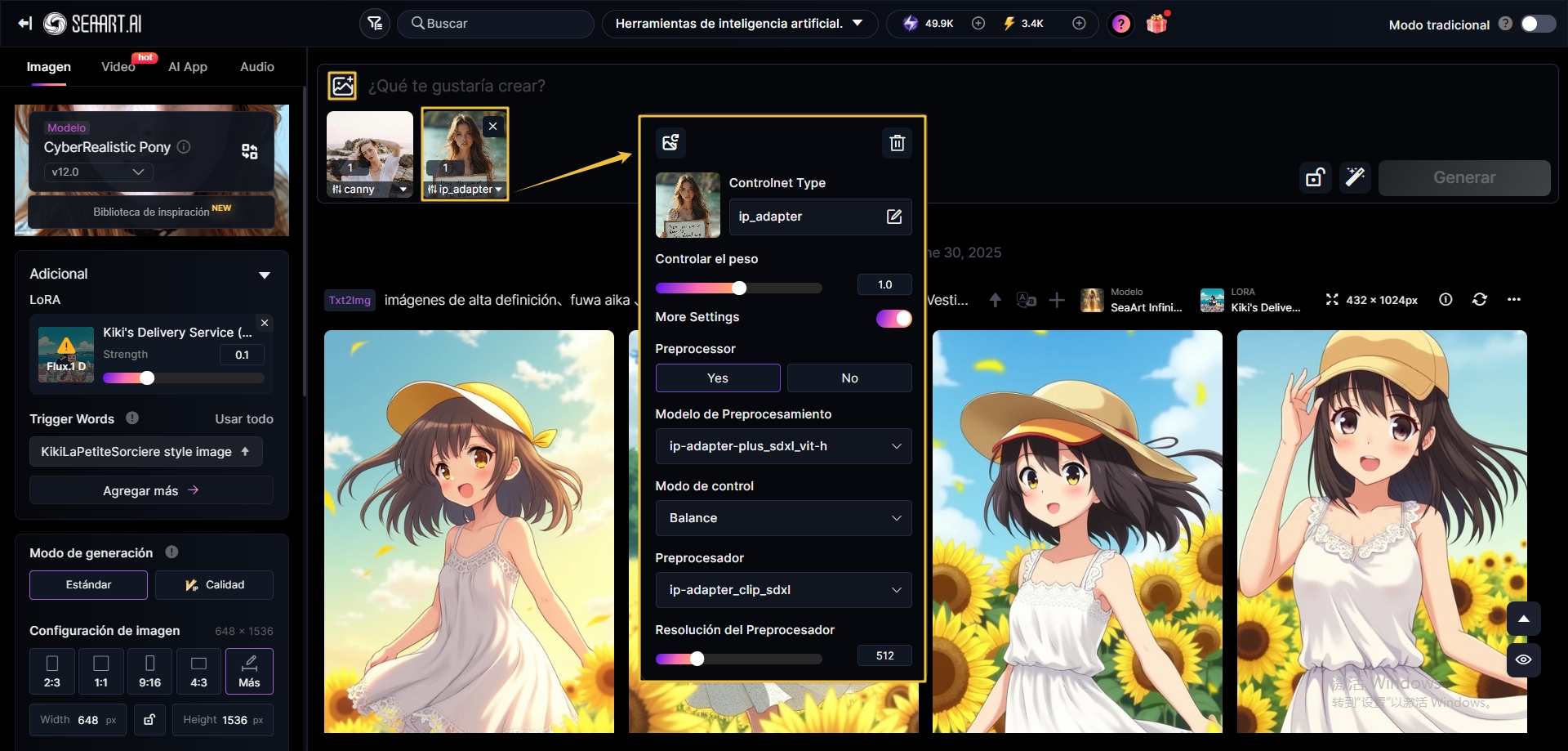Select No for Preprocessor
Image resolution: width=1568 pixels, height=751 pixels.
click(x=849, y=378)
